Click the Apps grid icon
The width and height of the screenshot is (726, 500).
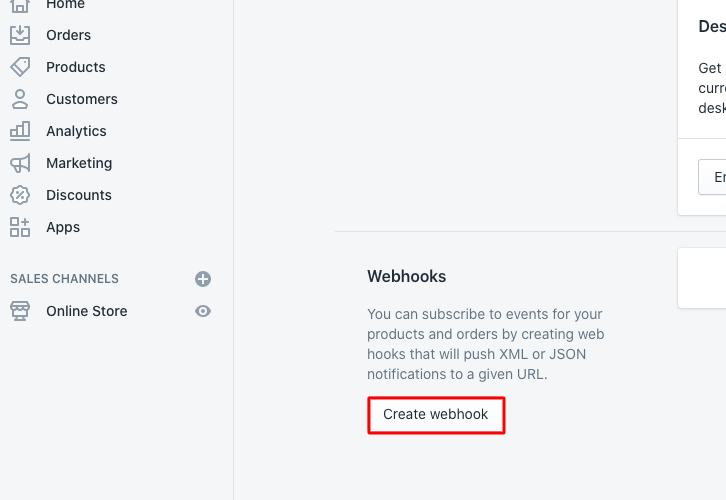tap(20, 227)
